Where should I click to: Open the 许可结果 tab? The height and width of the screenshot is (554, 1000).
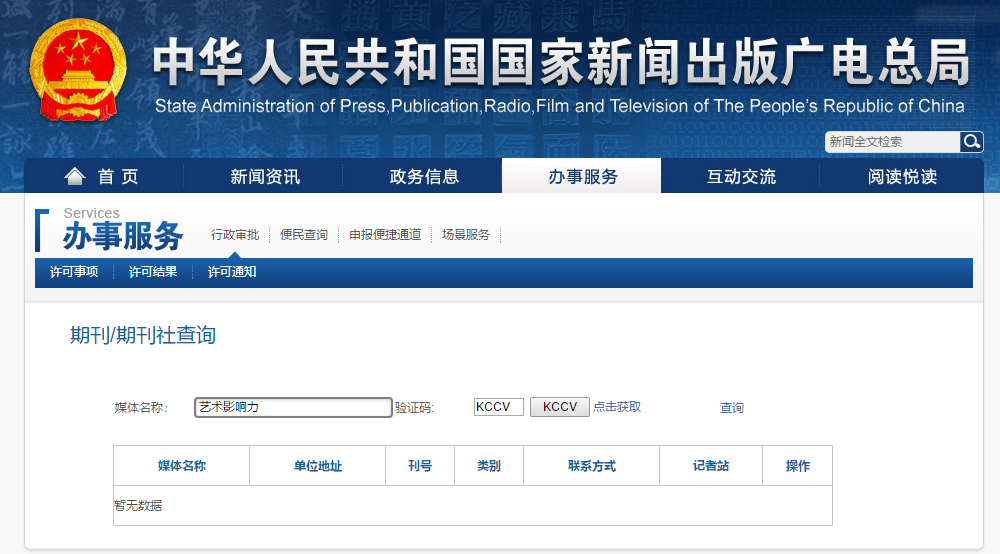[x=153, y=272]
